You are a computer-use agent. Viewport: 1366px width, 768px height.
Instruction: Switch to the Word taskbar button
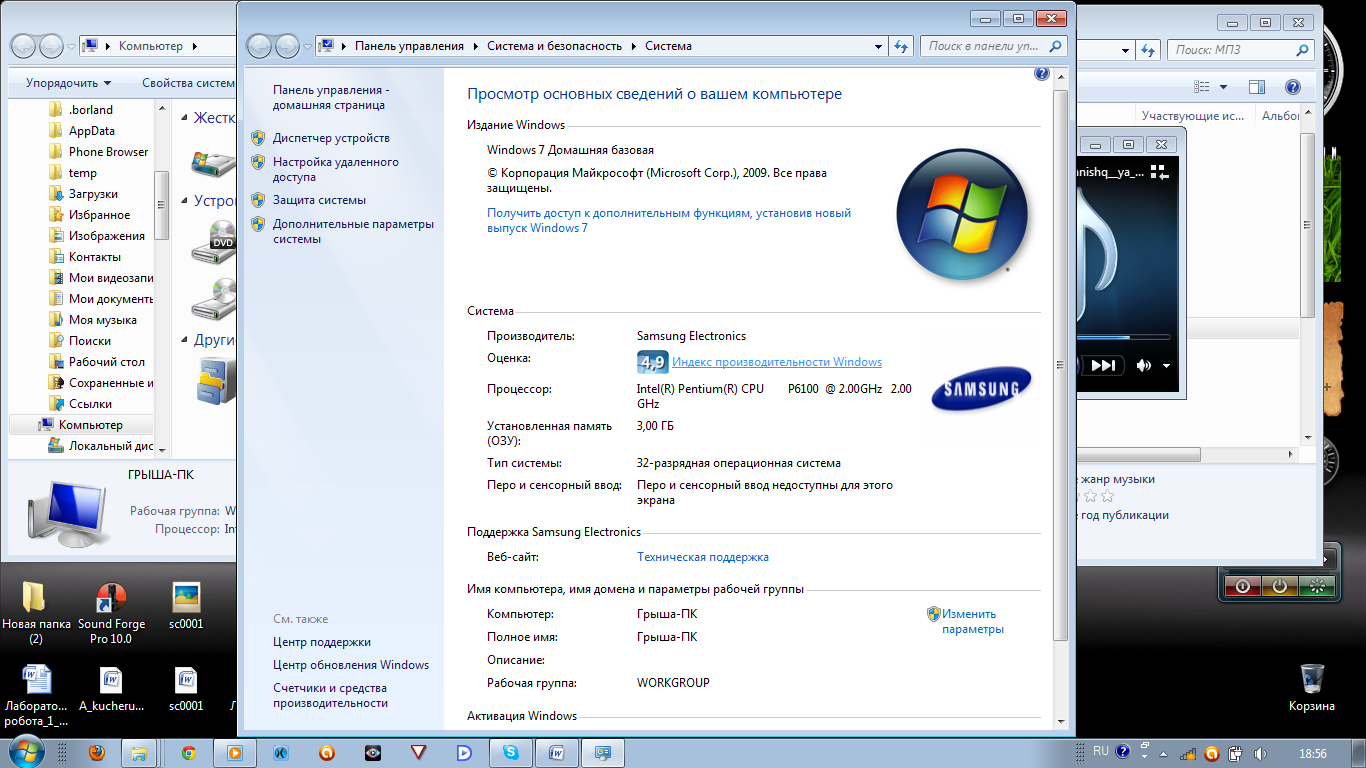(x=557, y=752)
